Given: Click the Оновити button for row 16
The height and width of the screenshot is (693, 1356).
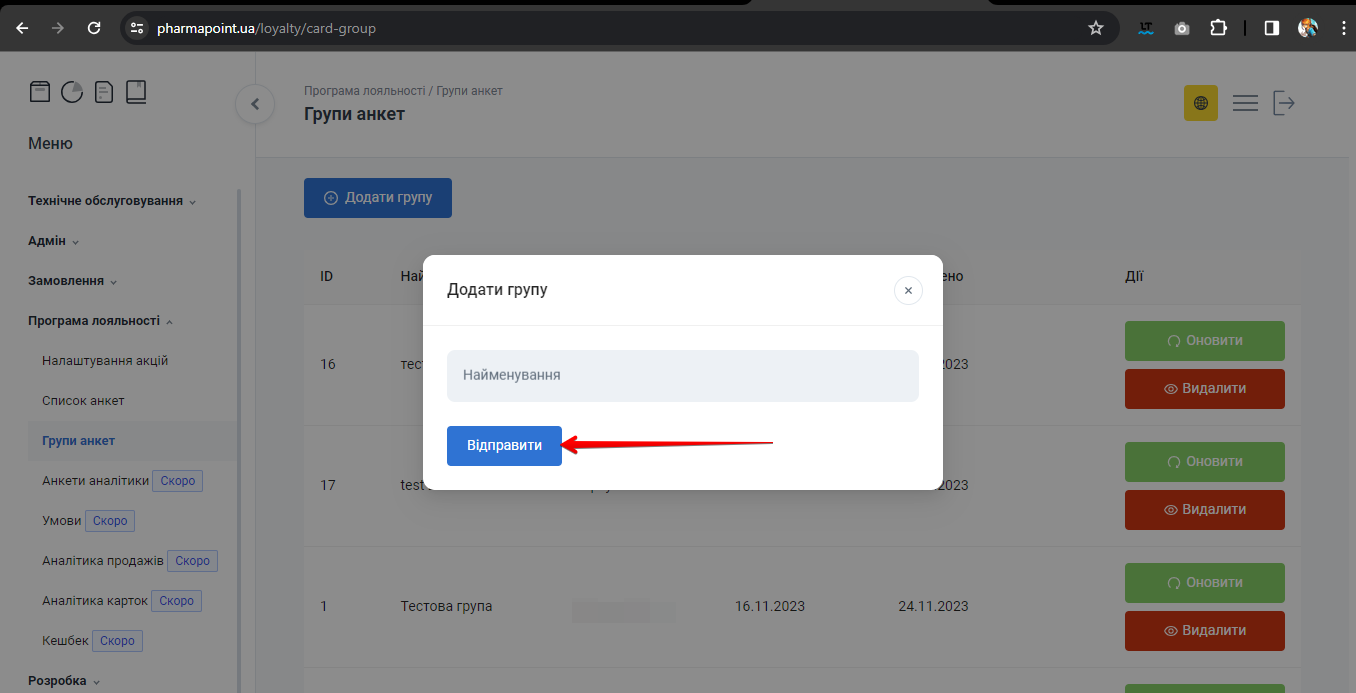Looking at the screenshot, I should [x=1204, y=341].
